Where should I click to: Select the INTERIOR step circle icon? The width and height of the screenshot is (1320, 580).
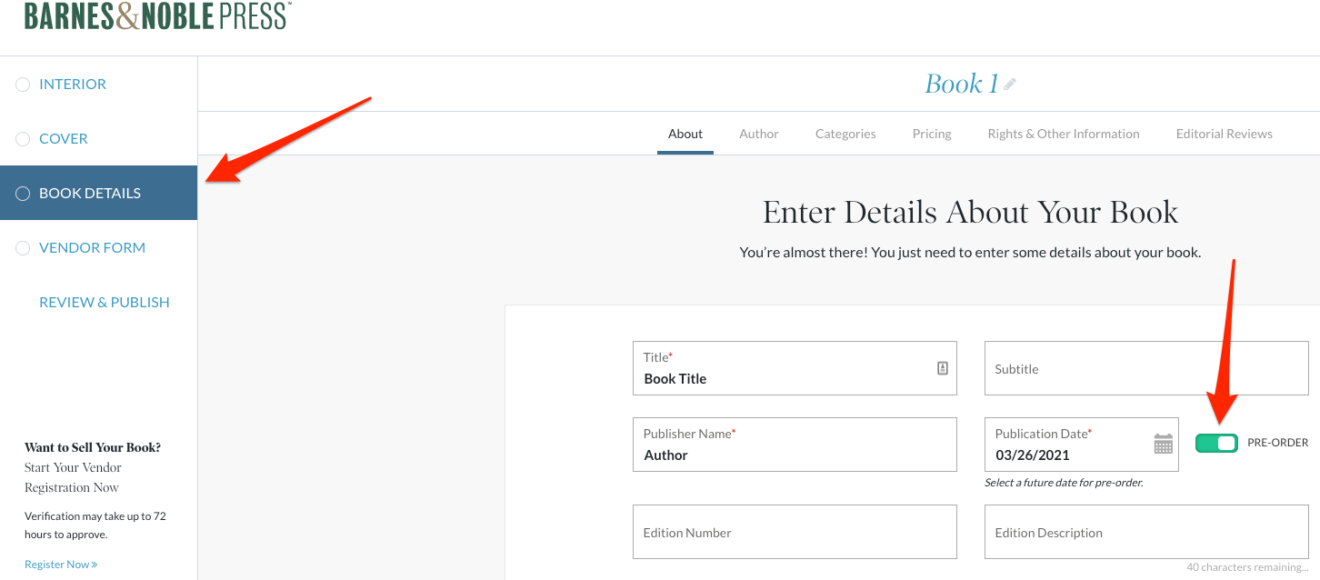tap(22, 84)
